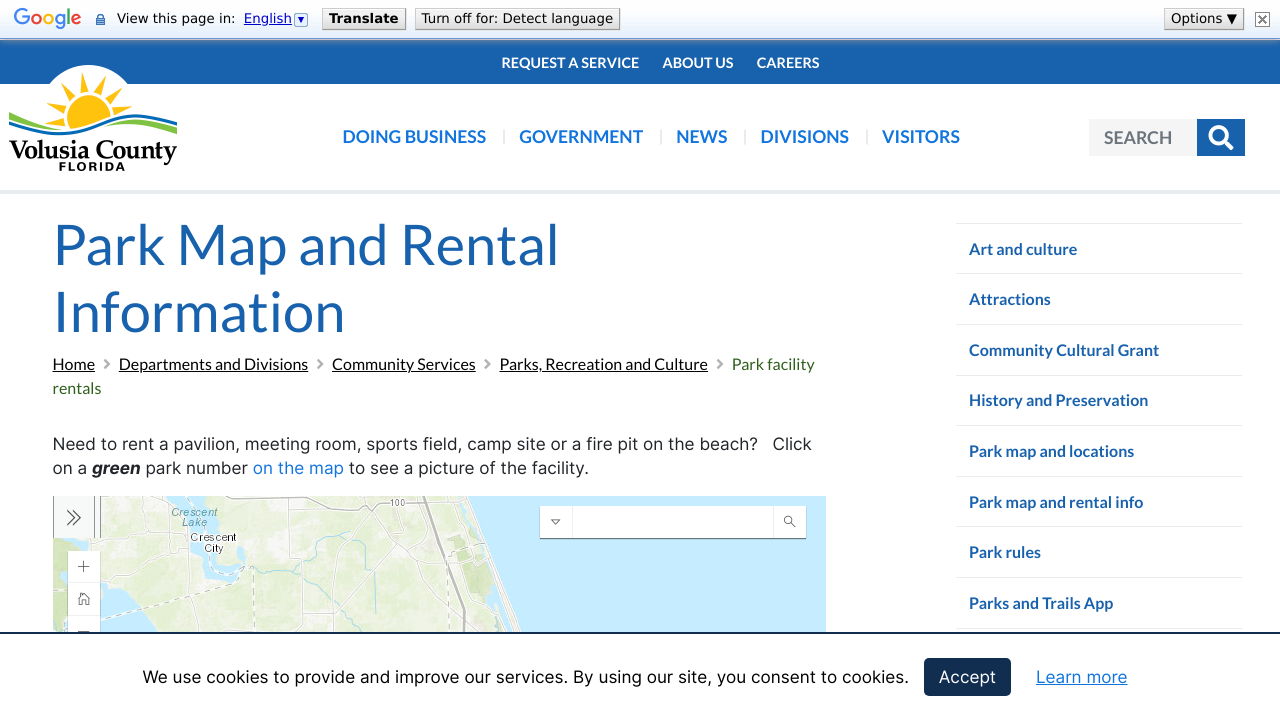Expand the map side panel double chevron
The image size is (1280, 720).
pos(74,517)
